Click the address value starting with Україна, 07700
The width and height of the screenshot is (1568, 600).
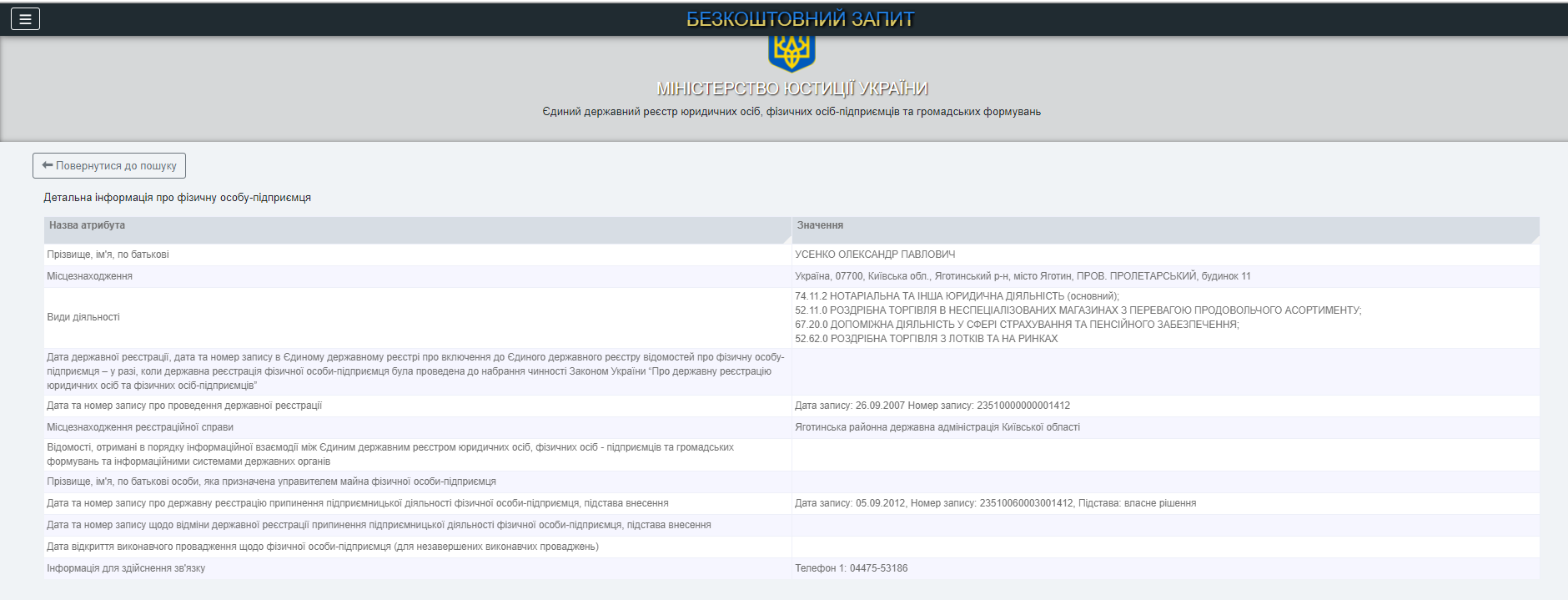click(1023, 276)
